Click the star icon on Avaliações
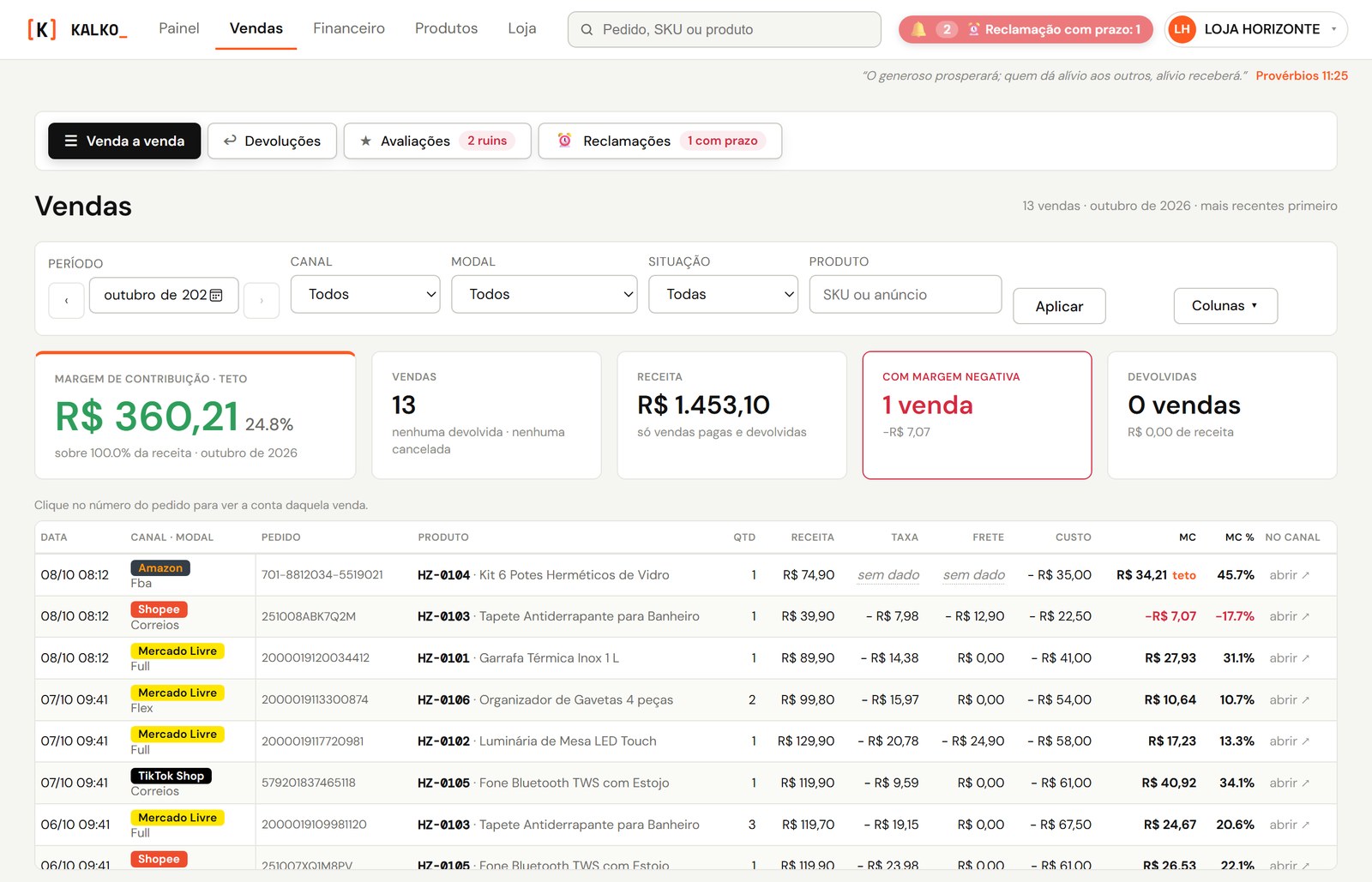This screenshot has height=882, width=1372. point(365,141)
